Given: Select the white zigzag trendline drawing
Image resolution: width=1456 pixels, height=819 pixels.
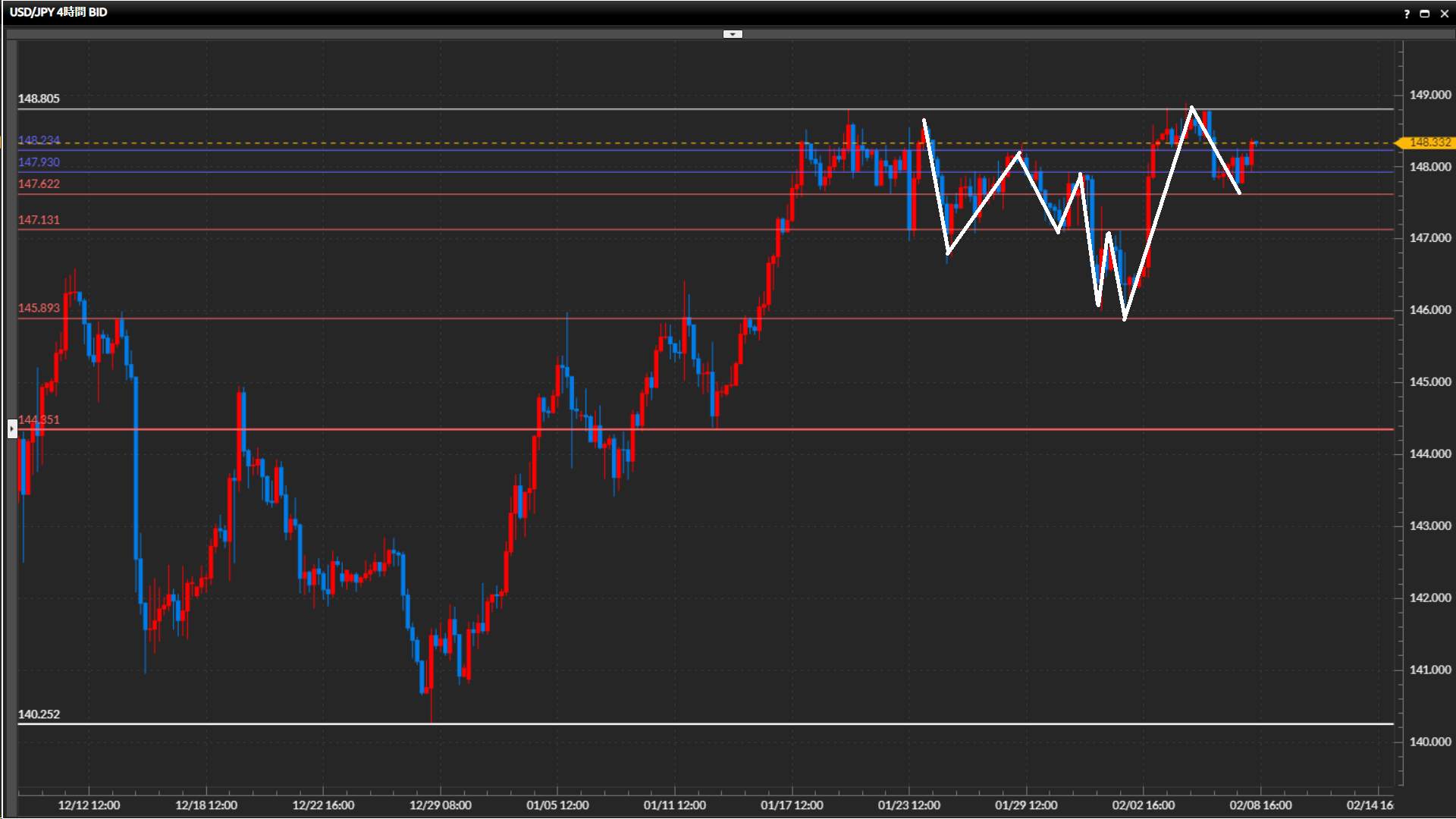Looking at the screenshot, I should 1157,212.
